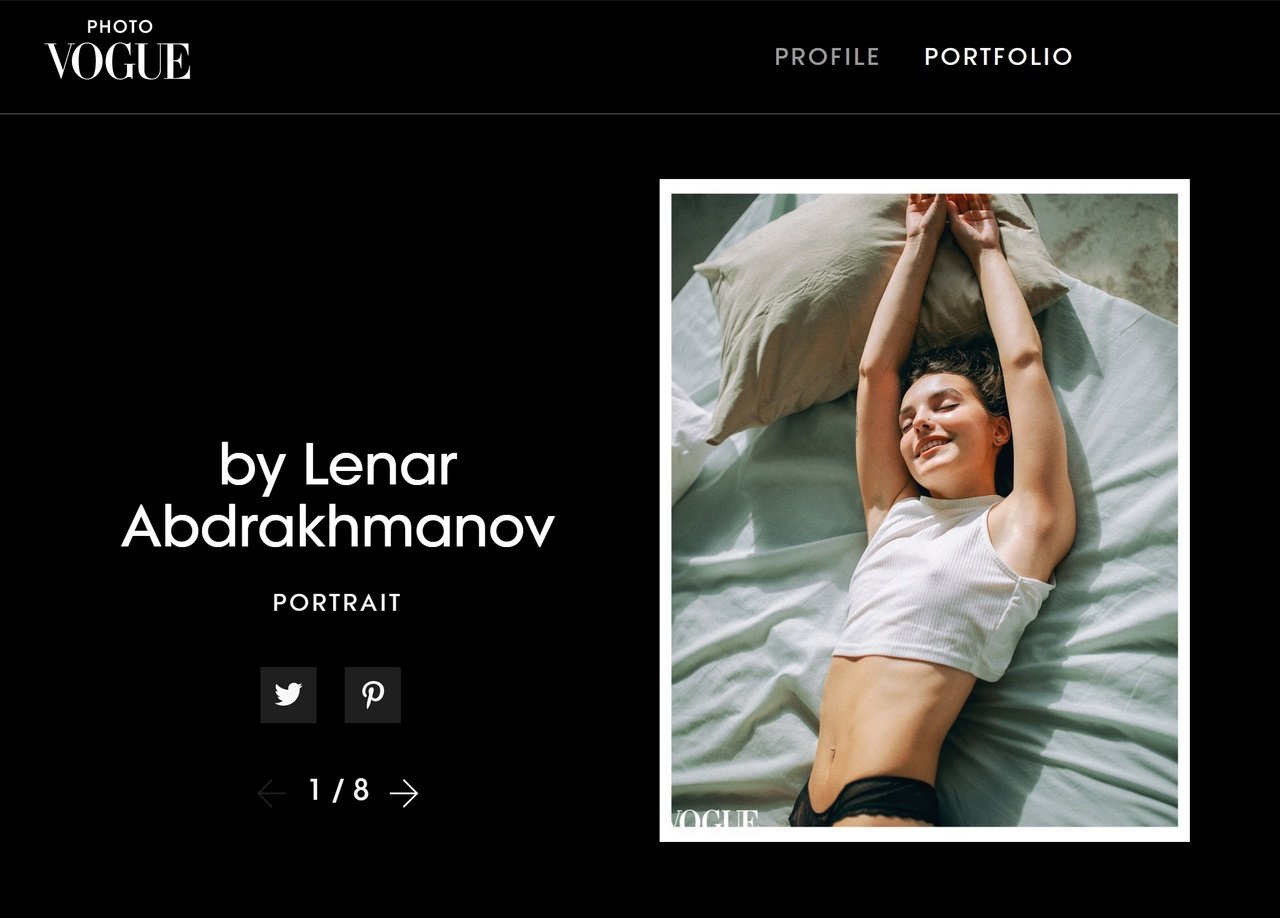The height and width of the screenshot is (918, 1280).
Task: Click the VOGUE wordmark in header logo
Action: (118, 61)
